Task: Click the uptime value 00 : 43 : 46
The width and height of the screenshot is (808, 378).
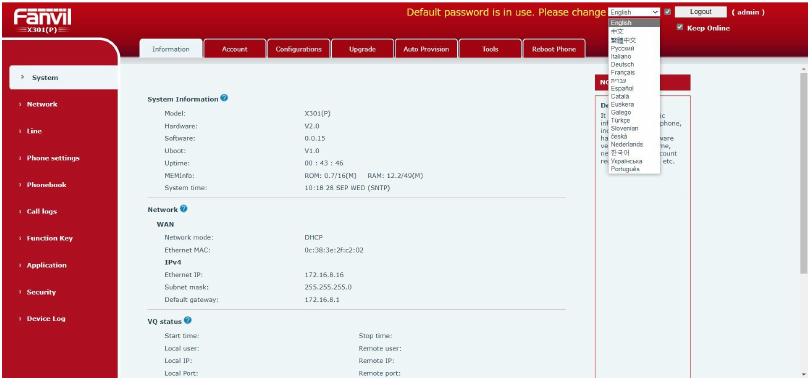Action: tap(324, 163)
